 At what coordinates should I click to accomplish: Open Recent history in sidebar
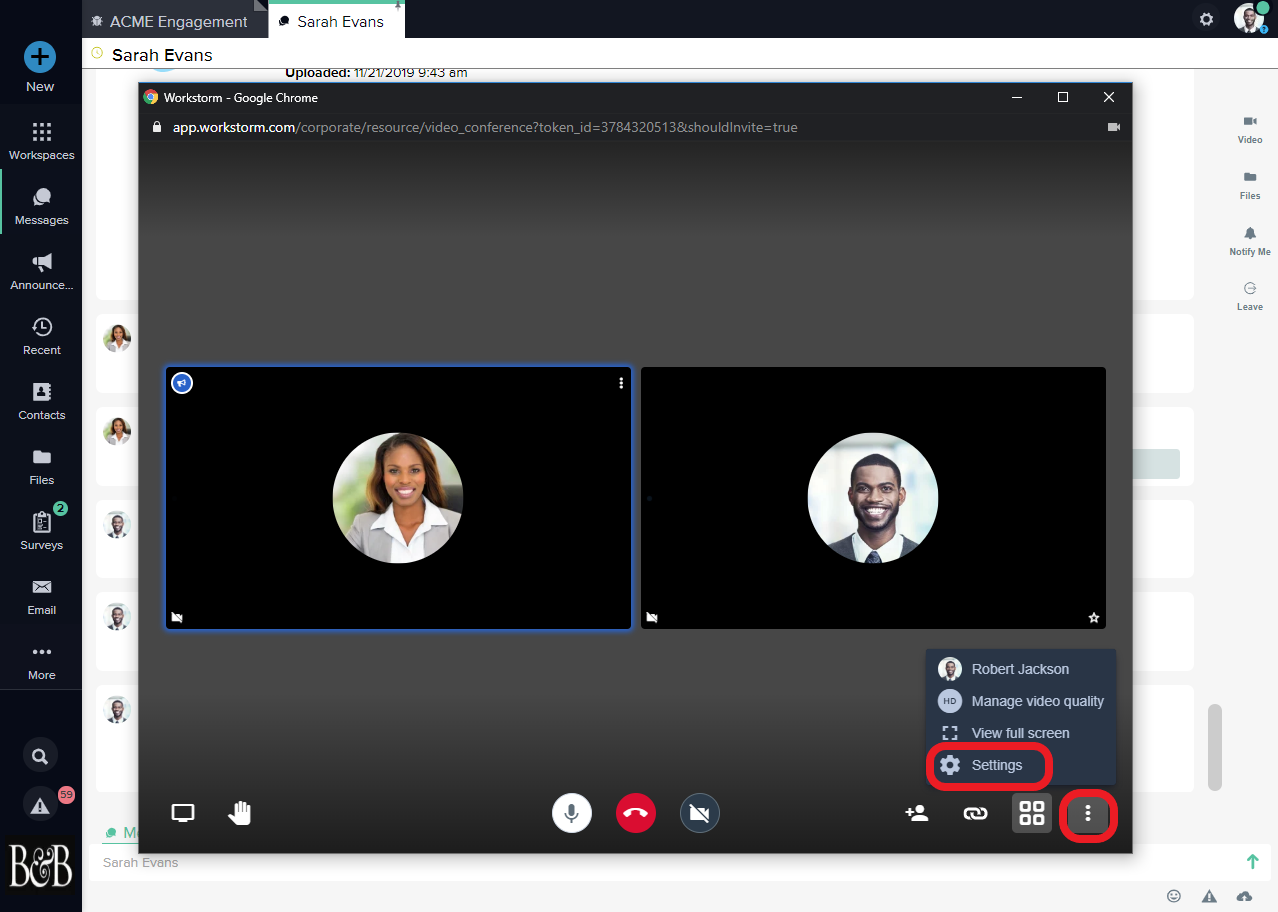click(x=41, y=336)
